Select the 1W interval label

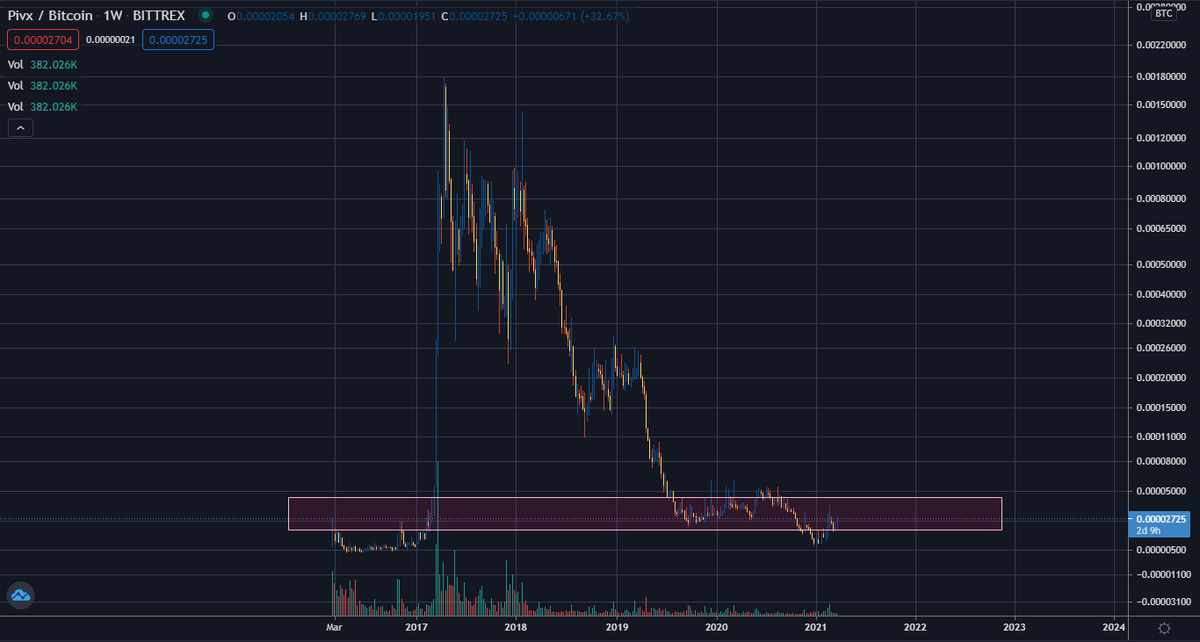pos(113,16)
